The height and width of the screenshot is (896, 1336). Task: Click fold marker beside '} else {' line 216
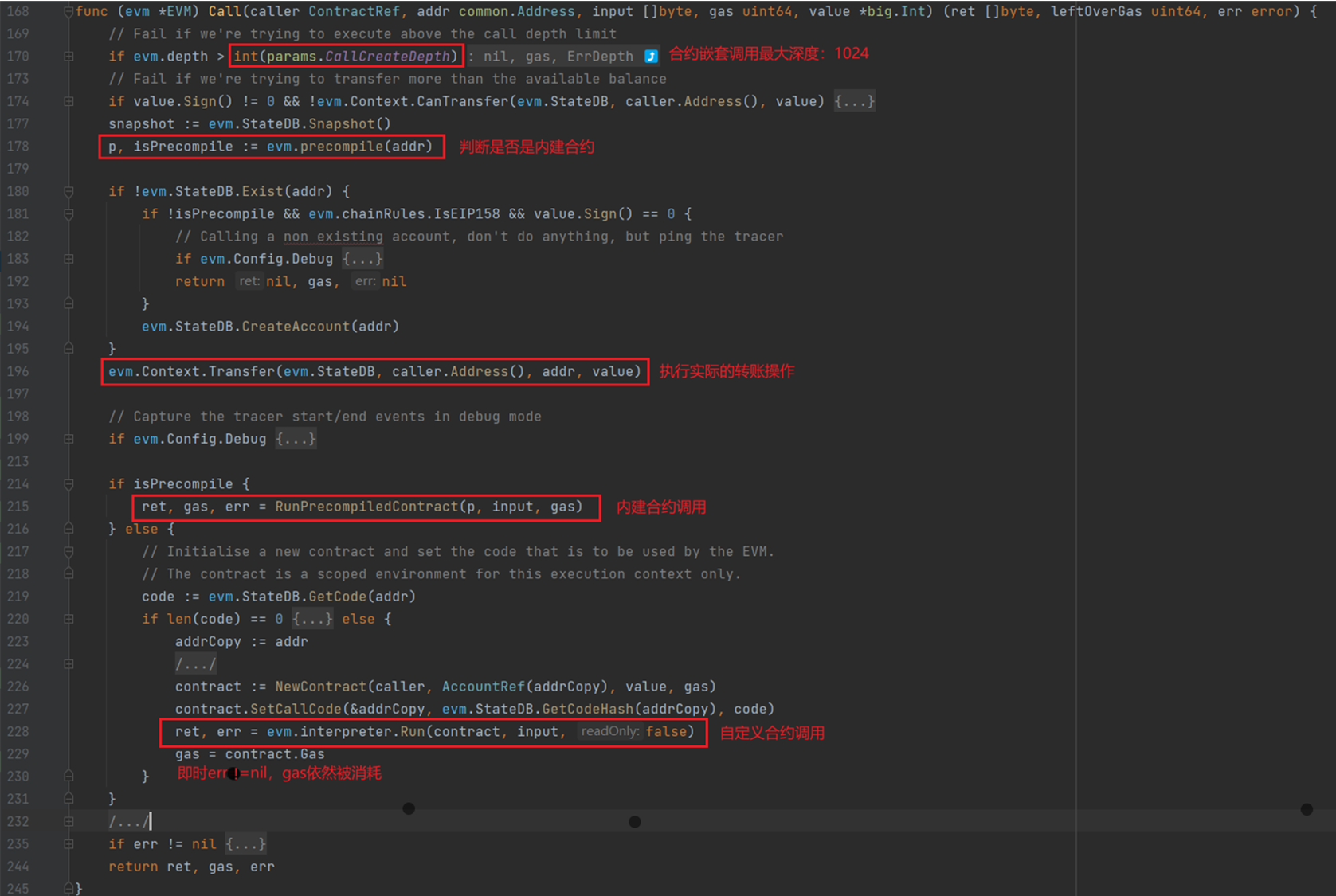pyautogui.click(x=69, y=529)
